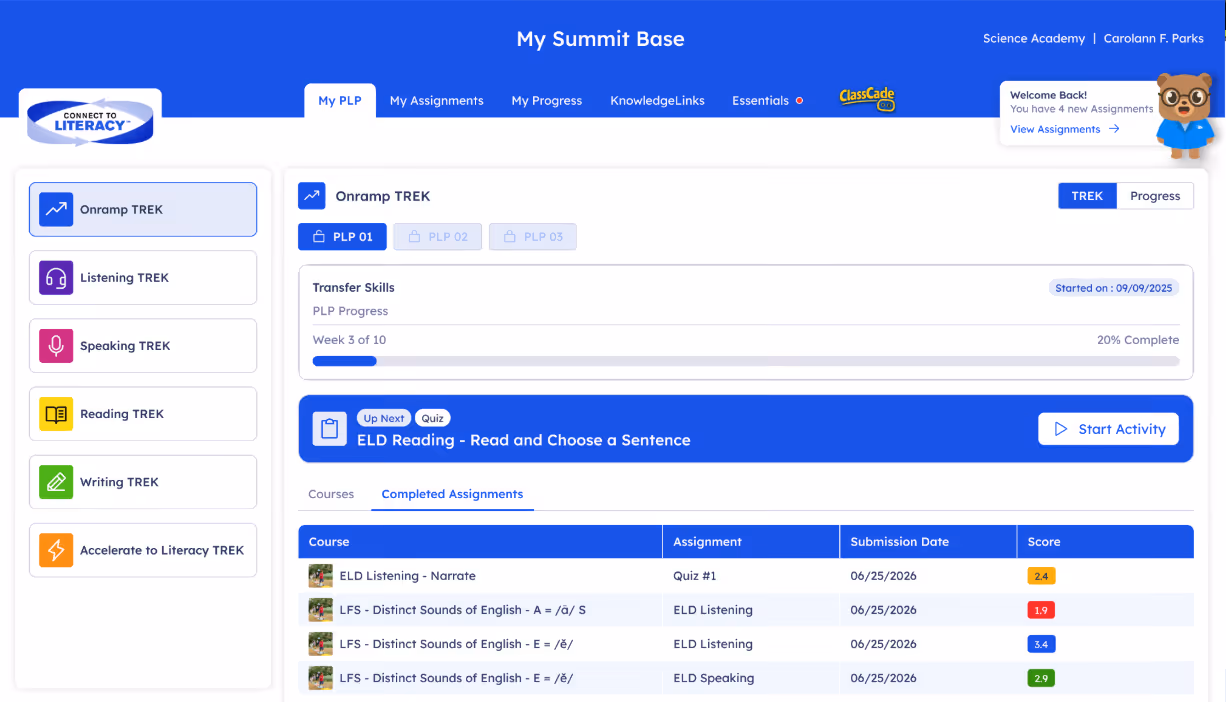Viewport: 1226px width, 702px height.
Task: Click the Listening TREK headphones icon
Action: pos(56,277)
